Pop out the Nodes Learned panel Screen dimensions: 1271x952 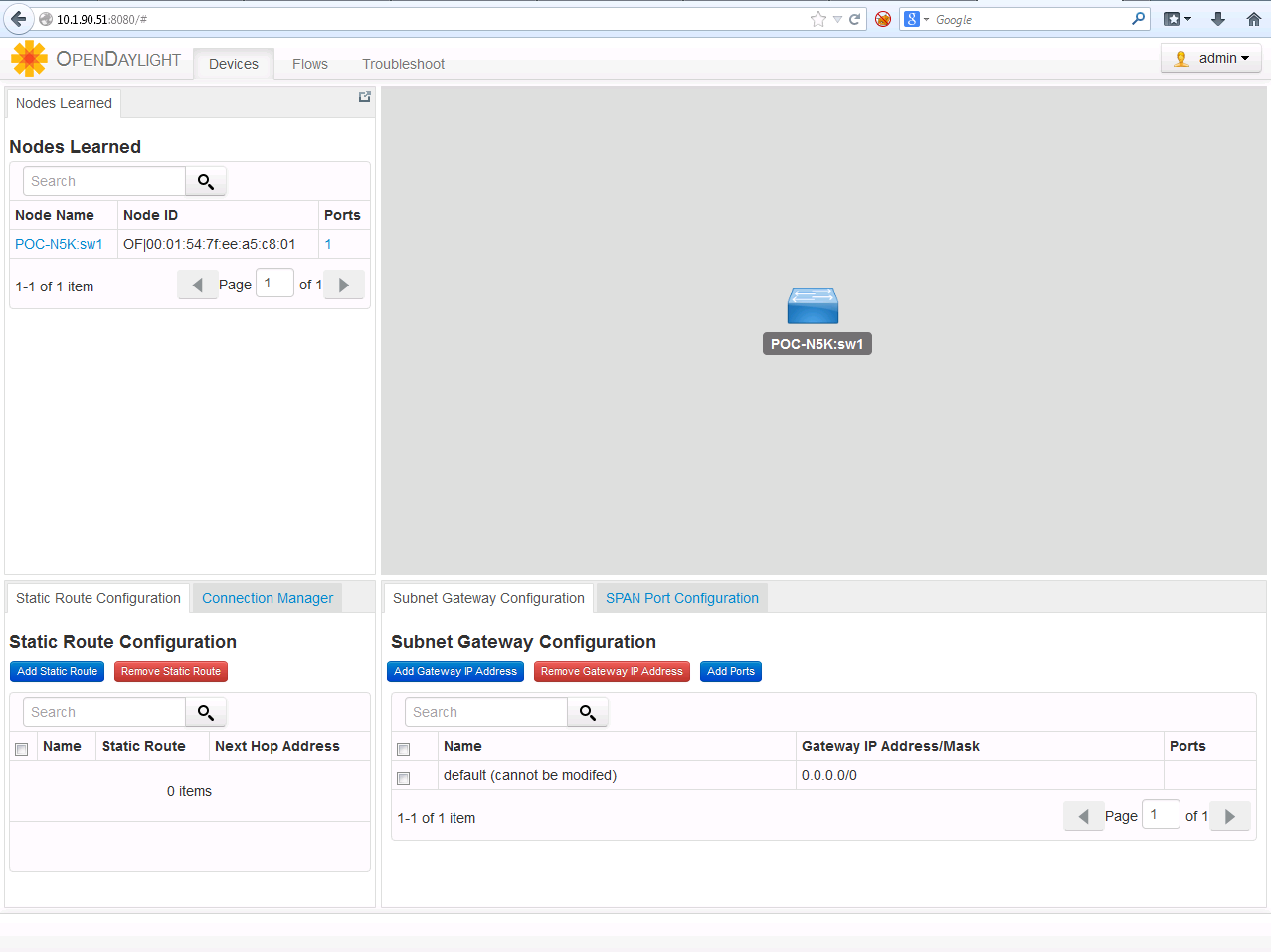(364, 96)
